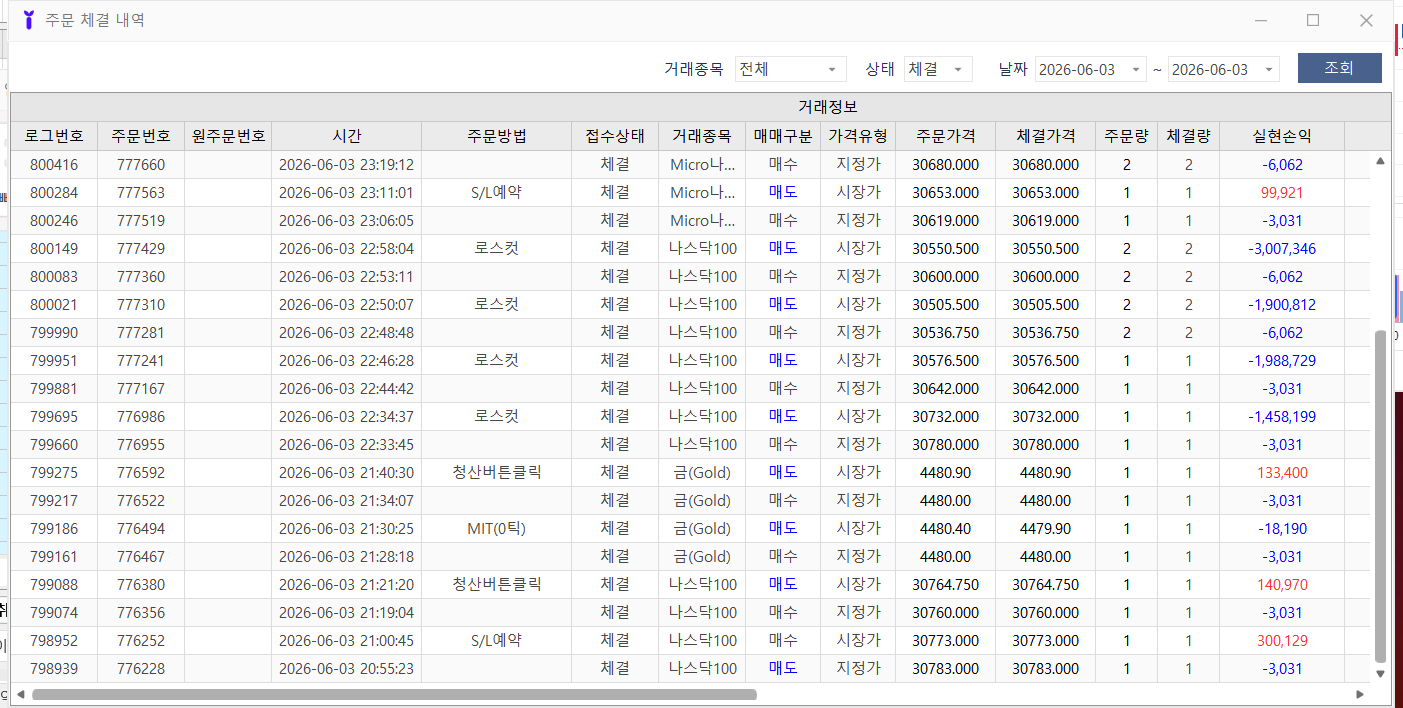The height and width of the screenshot is (708, 1403).
Task: Click realized loss -1,900,812 cell
Action: point(1282,305)
